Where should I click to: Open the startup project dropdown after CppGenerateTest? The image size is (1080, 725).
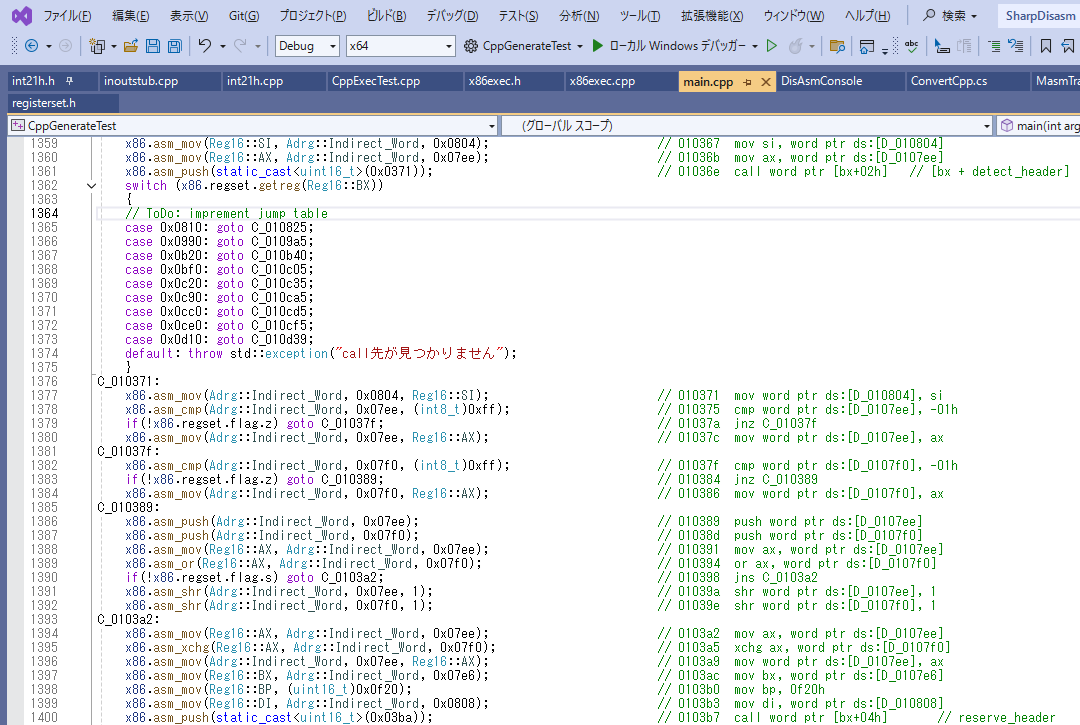click(x=580, y=47)
